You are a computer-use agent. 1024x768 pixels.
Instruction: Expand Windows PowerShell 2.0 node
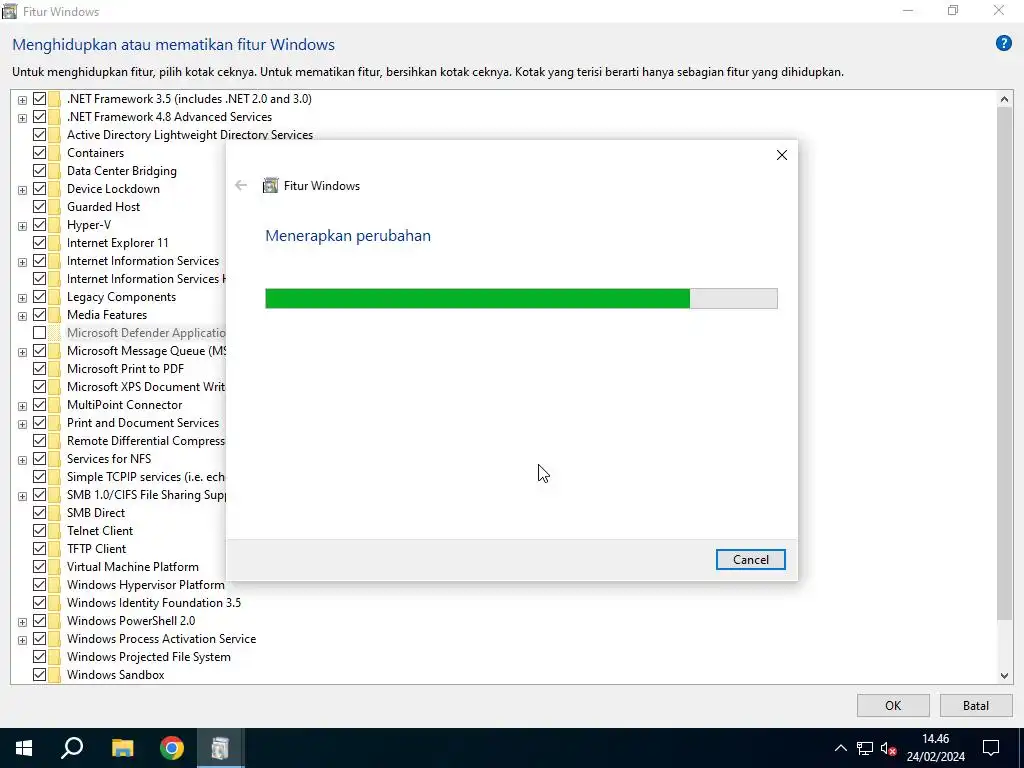[22, 622]
